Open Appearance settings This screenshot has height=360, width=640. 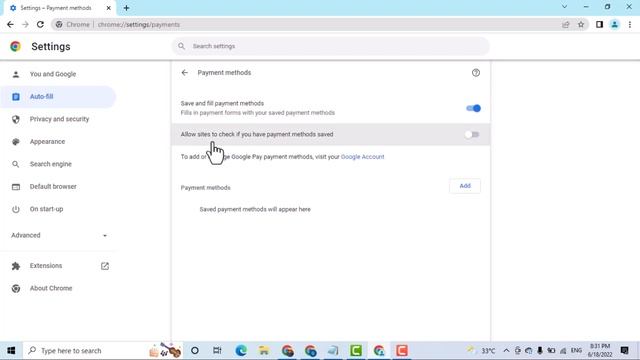coord(47,142)
